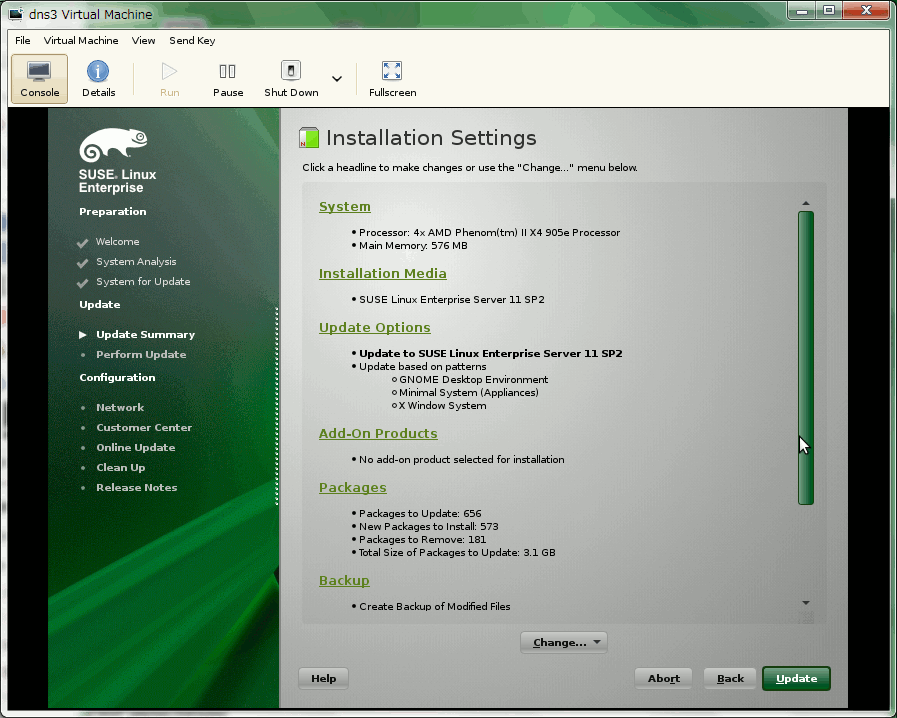
Task: Expand the Shut Down options arrow
Action: coord(337,78)
